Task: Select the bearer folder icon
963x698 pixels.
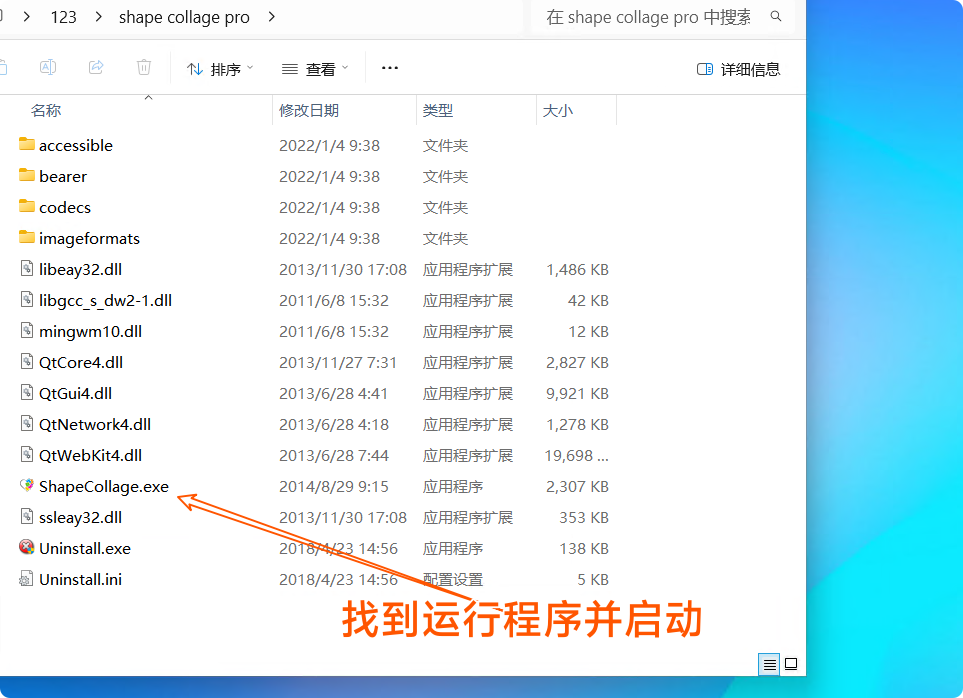Action: 26,176
